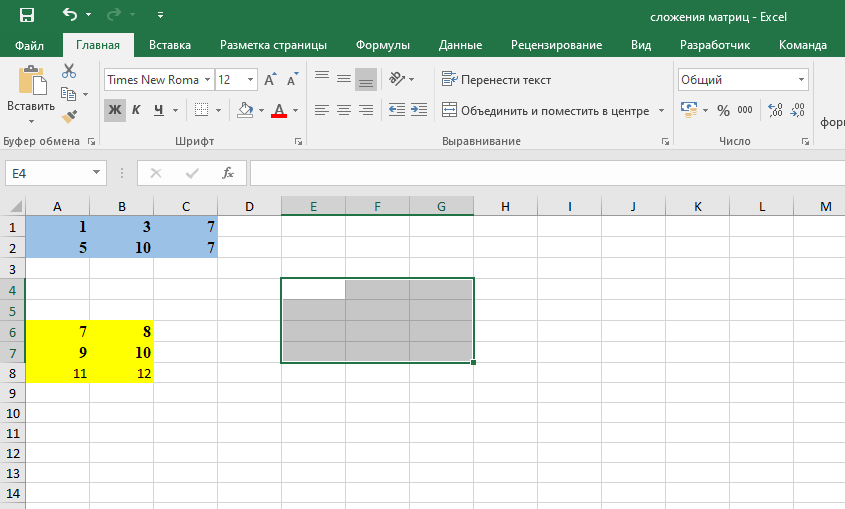This screenshot has width=845, height=509.
Task: Click Объединить и поместить в центре
Action: (545, 110)
